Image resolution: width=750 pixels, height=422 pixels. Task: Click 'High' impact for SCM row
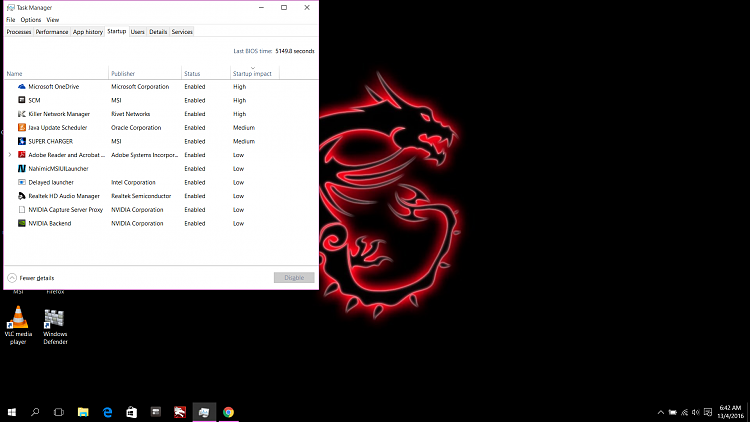pos(239,100)
